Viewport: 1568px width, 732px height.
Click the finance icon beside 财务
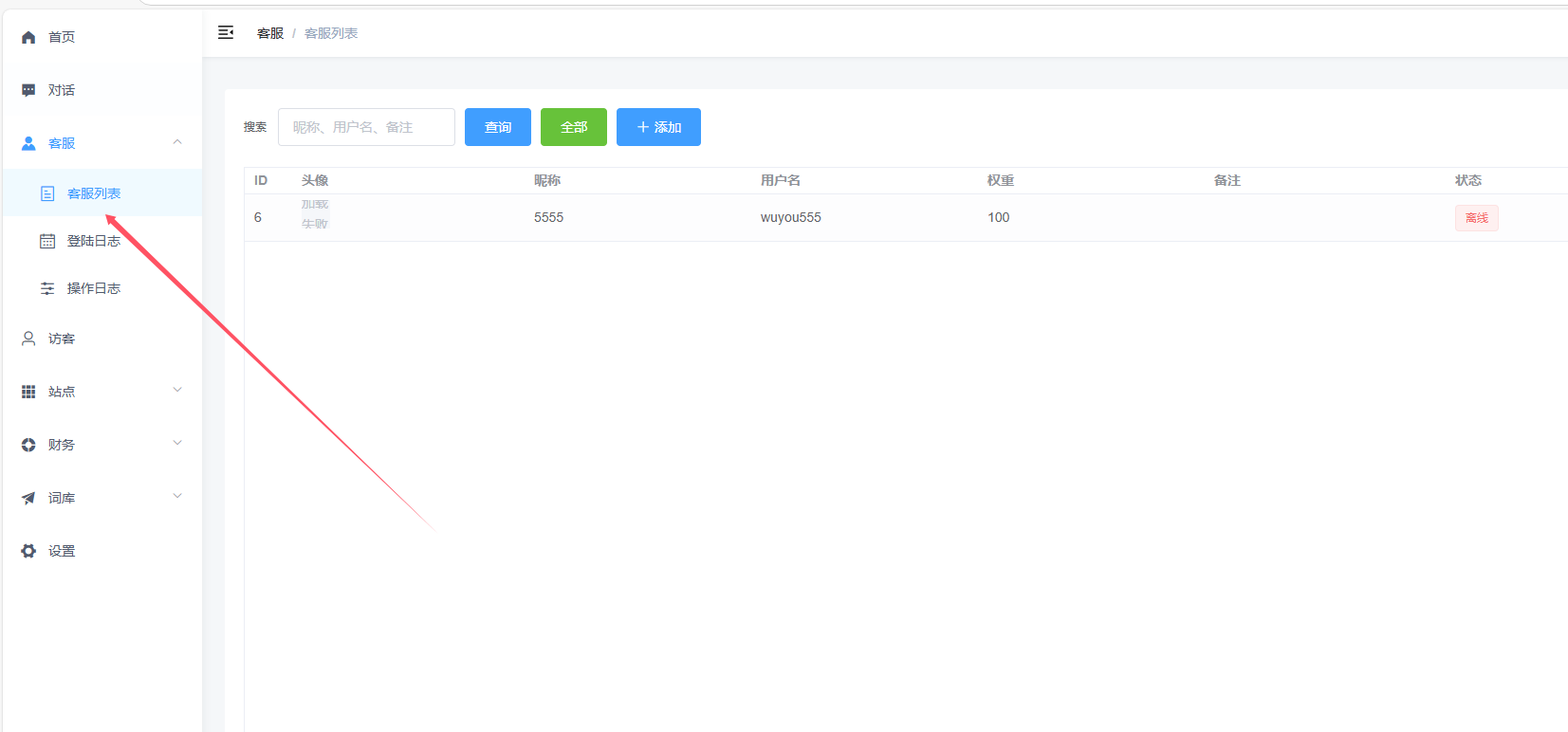pos(28,445)
